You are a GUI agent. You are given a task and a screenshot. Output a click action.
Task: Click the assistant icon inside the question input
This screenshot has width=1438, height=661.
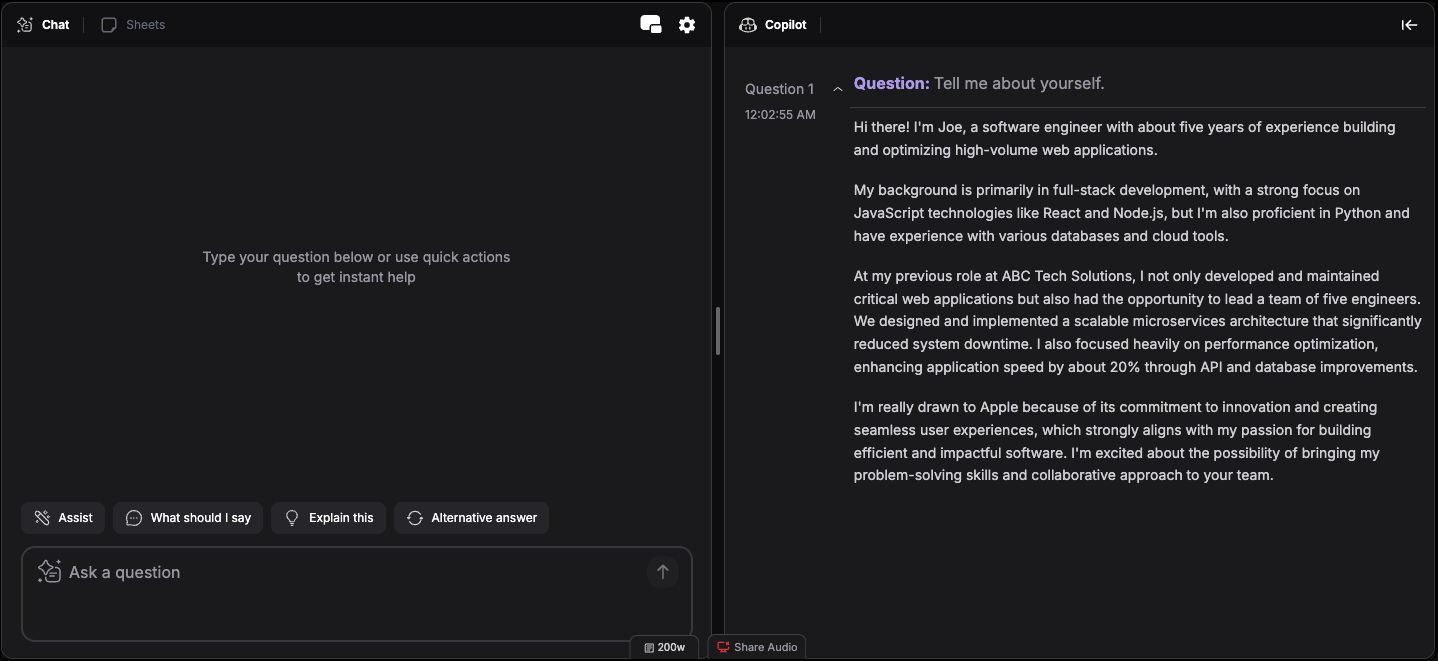coord(48,570)
